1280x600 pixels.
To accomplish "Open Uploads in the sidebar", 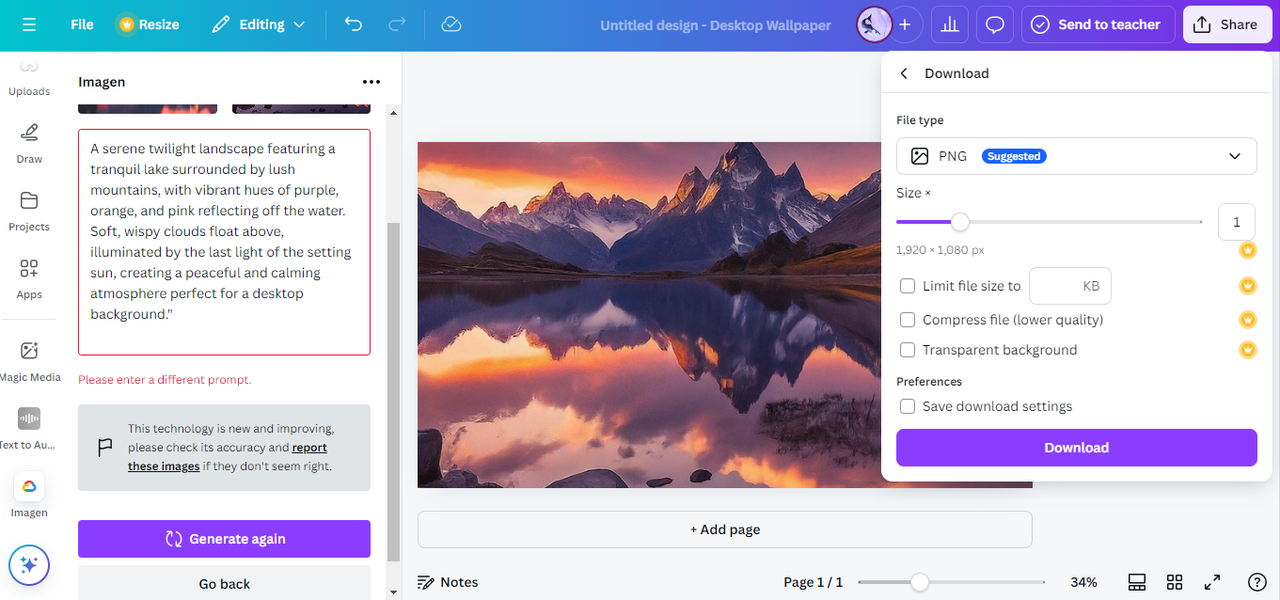I will [29, 80].
